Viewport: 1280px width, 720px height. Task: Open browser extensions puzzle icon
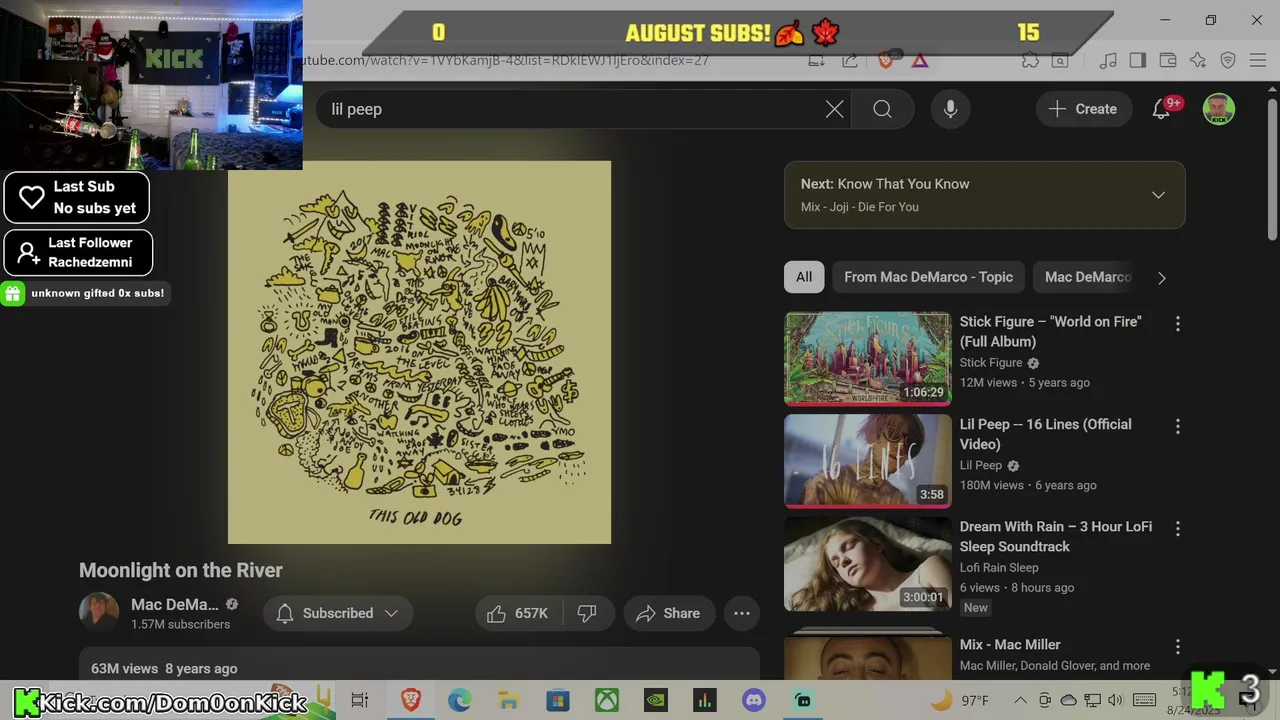(1030, 61)
